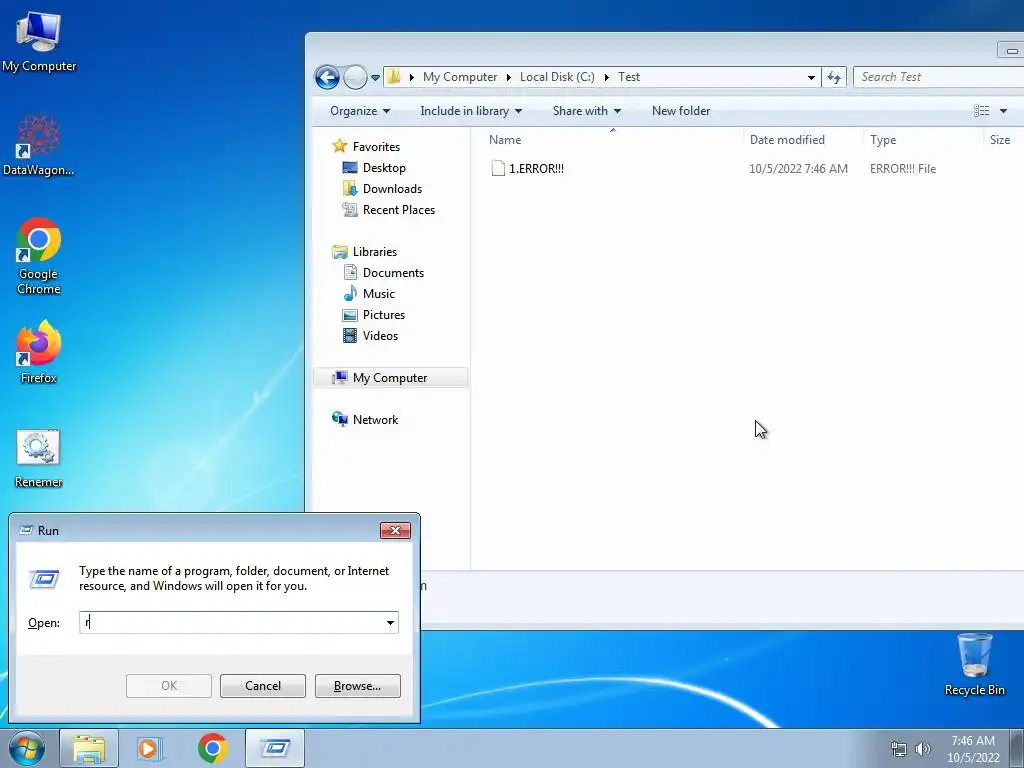Screen dimensions: 1024x768
Task: Open Videos library
Action: point(380,336)
